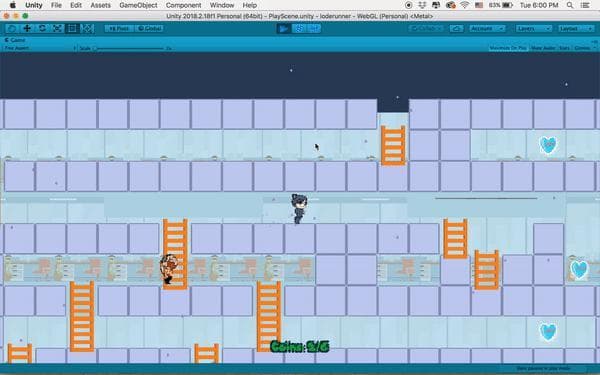Open the Assets menu
This screenshot has height=375, width=600.
click(x=100, y=5)
